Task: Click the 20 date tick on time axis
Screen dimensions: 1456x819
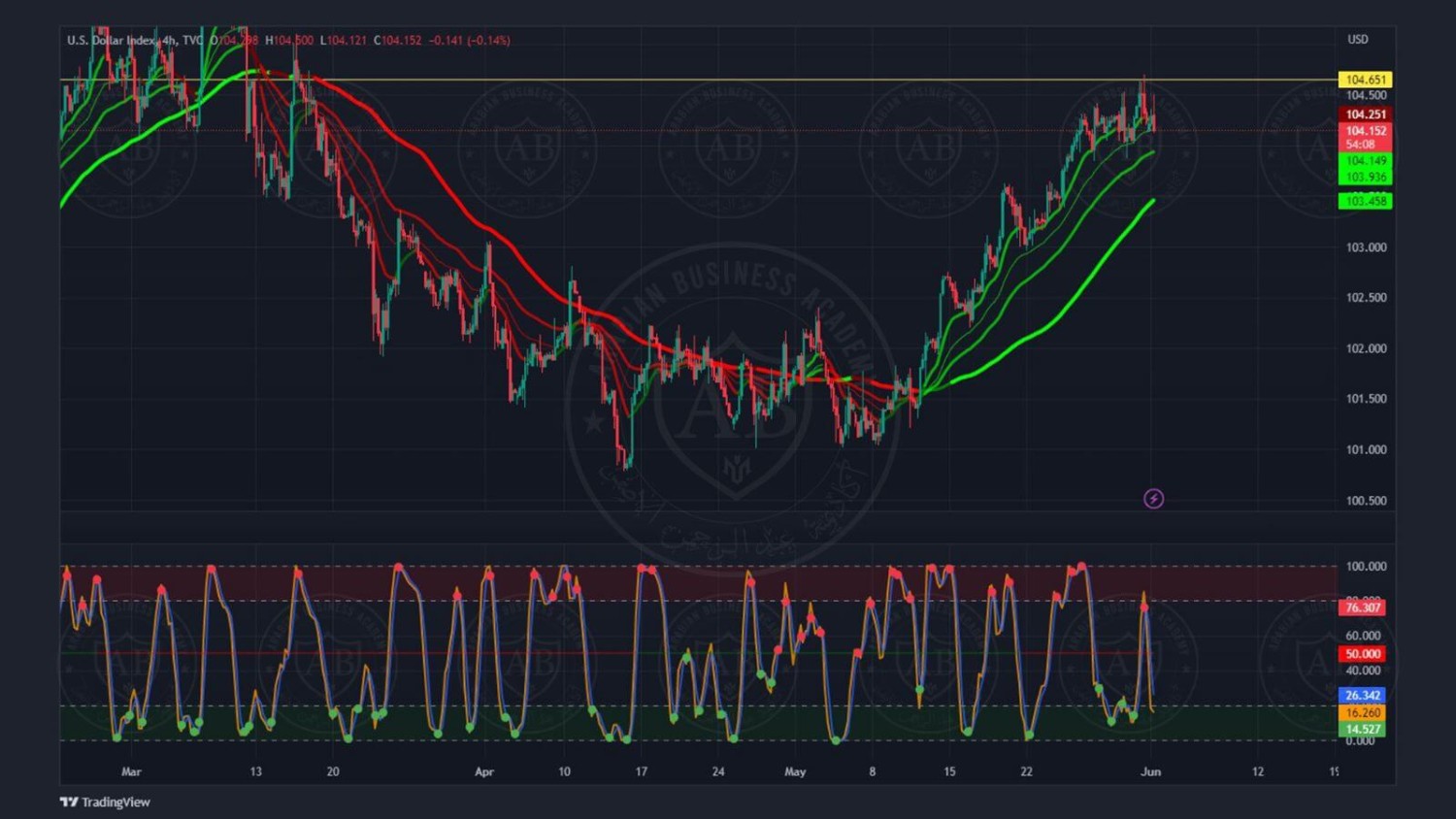Action: [x=333, y=771]
